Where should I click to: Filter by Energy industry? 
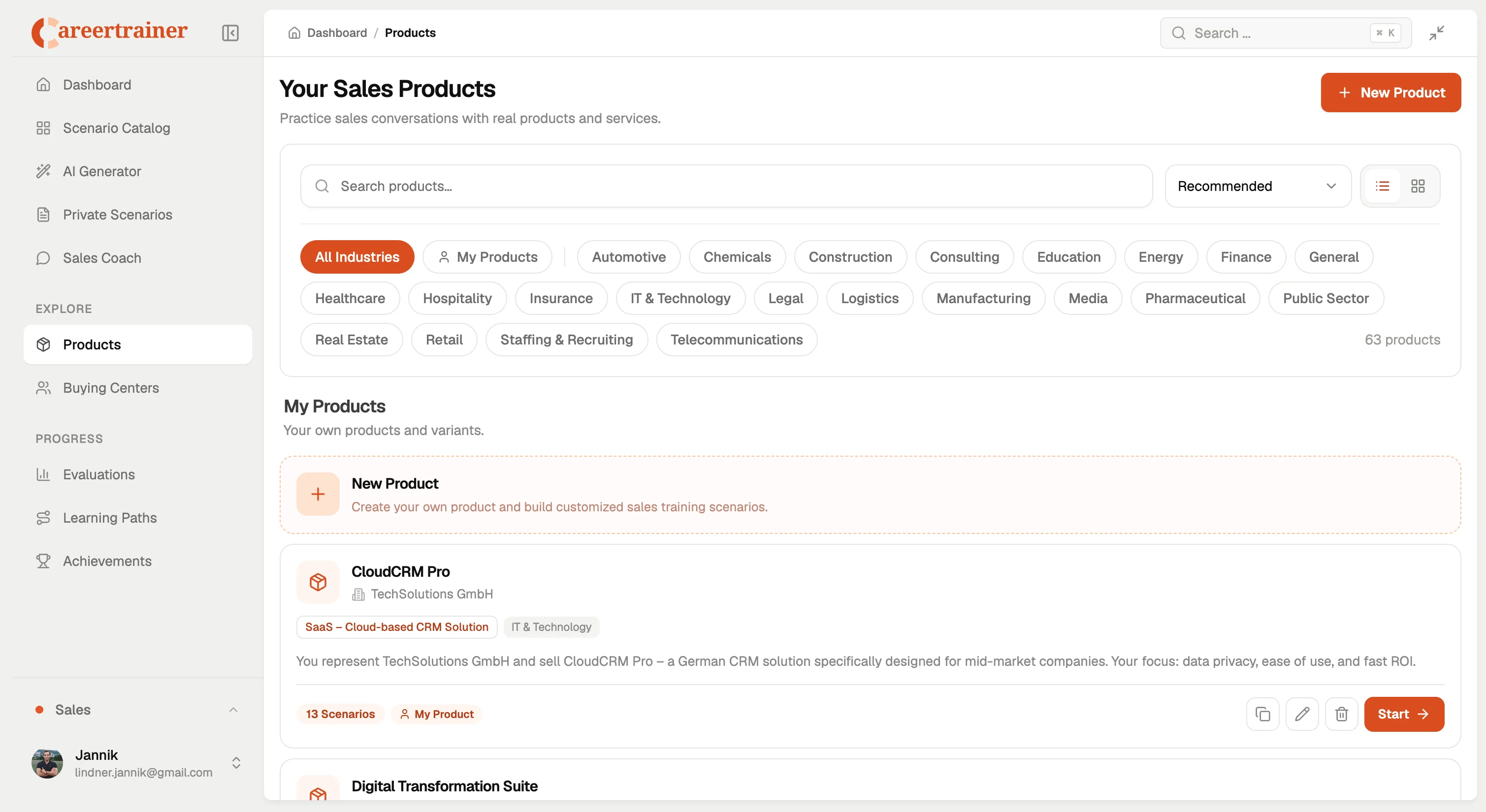coord(1160,256)
